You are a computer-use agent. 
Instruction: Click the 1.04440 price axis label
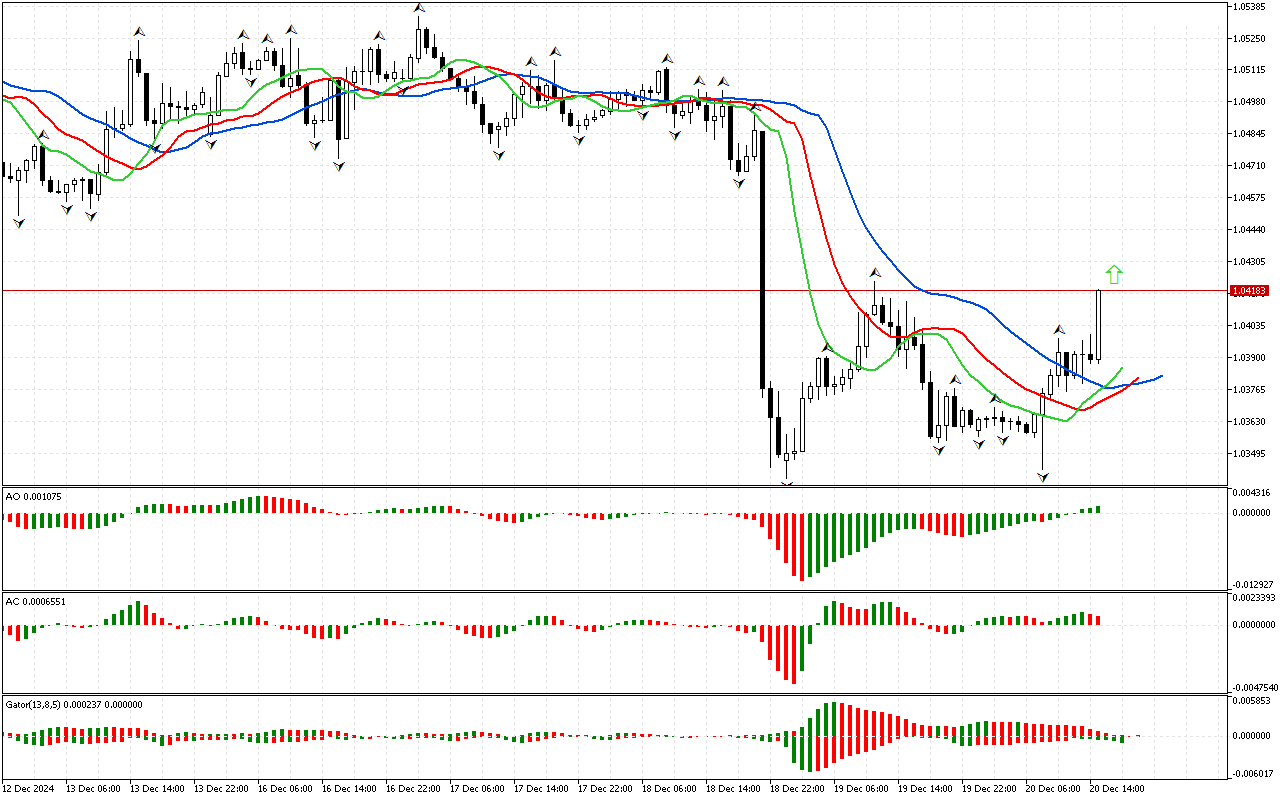point(1250,230)
